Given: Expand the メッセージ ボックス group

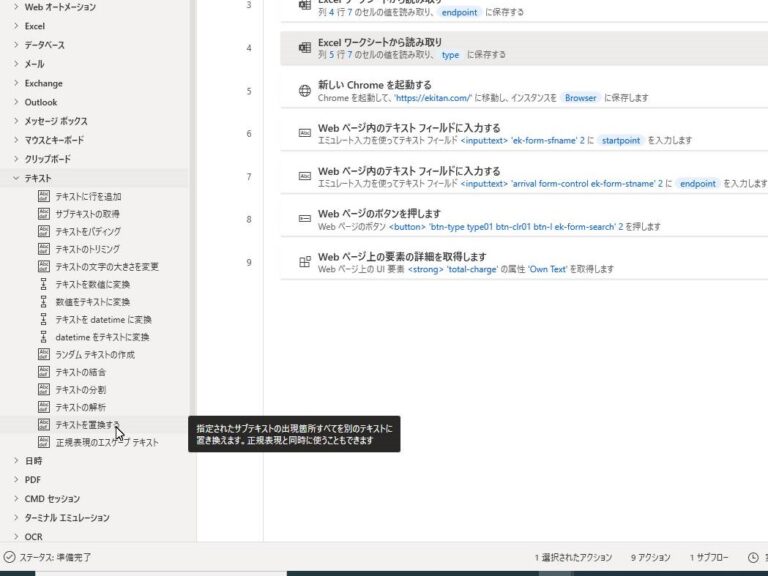Looking at the screenshot, I should pyautogui.click(x=16, y=121).
